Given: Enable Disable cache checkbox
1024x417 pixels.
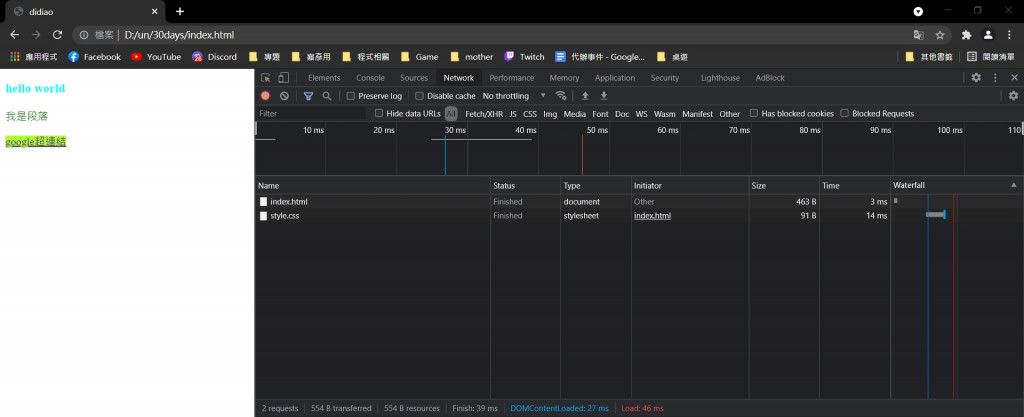Looking at the screenshot, I should 419,96.
